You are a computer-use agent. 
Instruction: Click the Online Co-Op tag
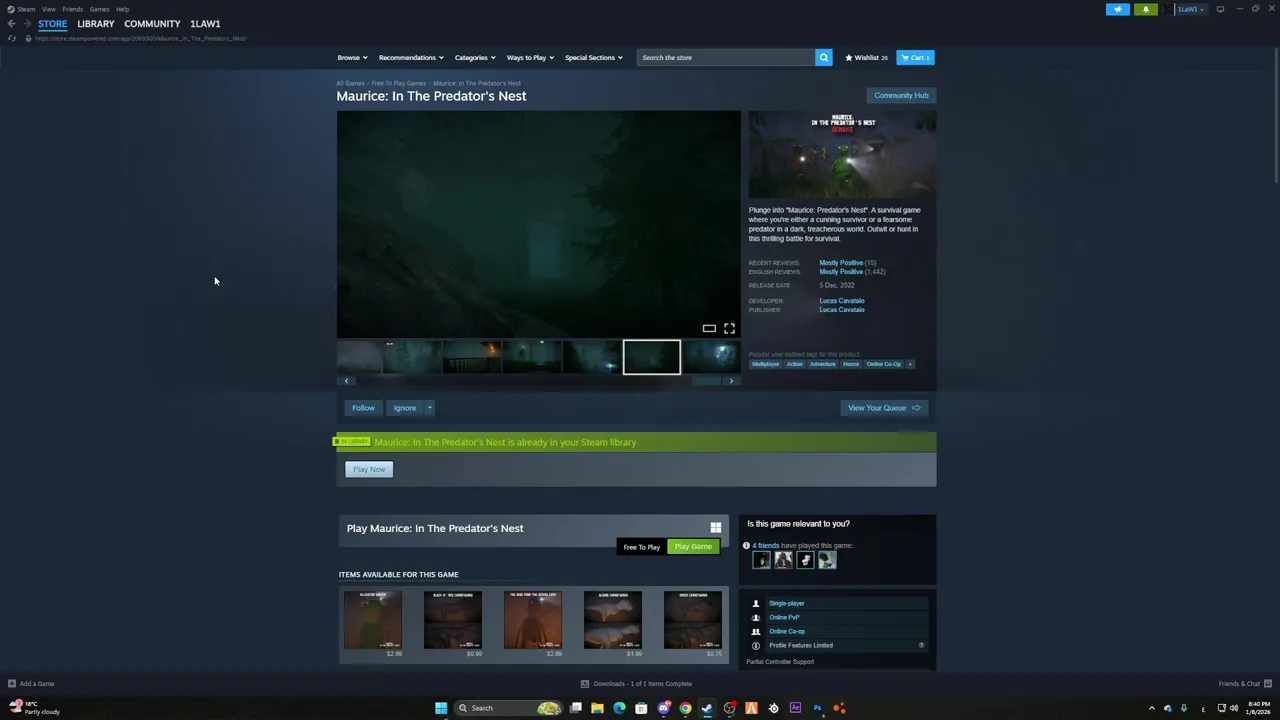[x=884, y=364]
